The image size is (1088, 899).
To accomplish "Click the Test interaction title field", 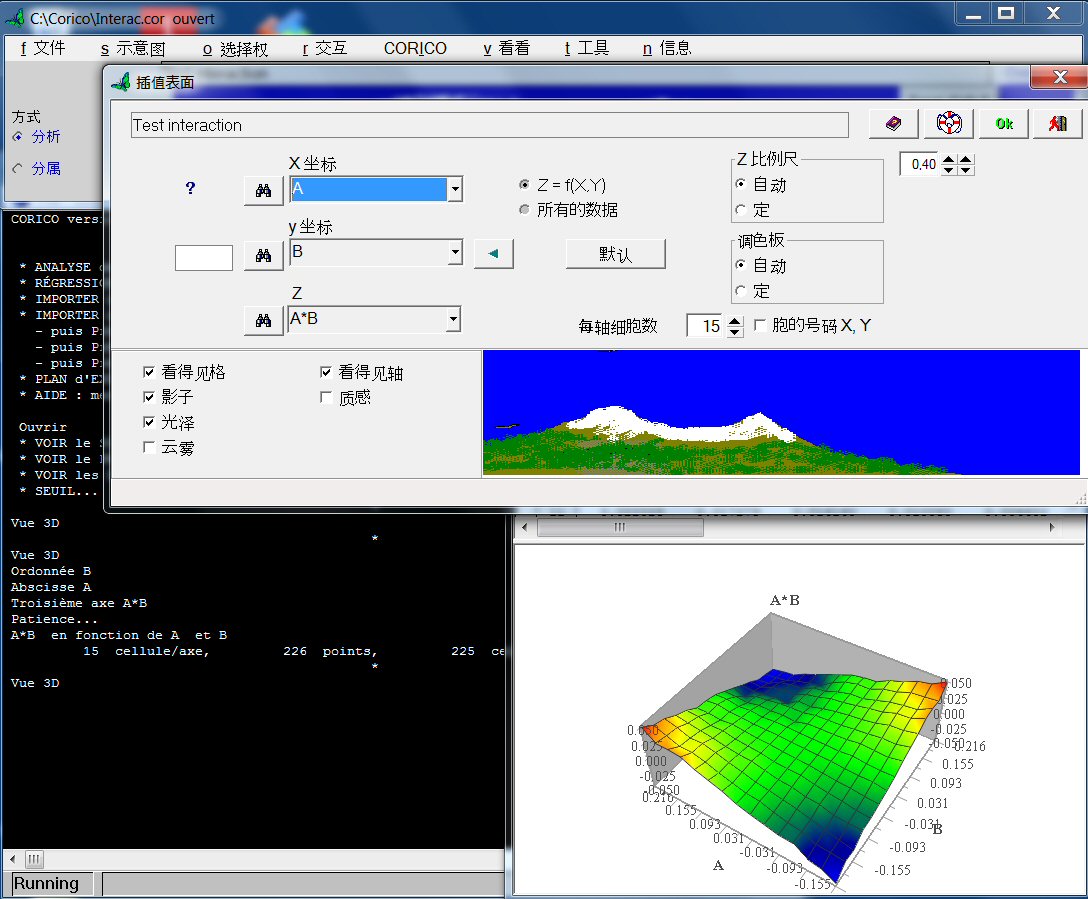I will pos(489,125).
